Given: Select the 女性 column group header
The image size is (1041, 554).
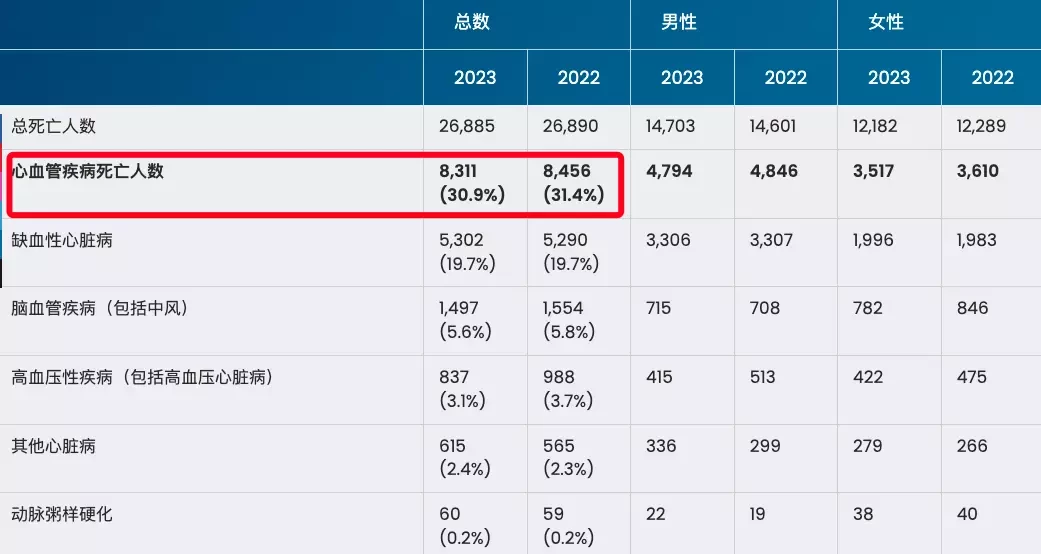Looking at the screenshot, I should [886, 22].
